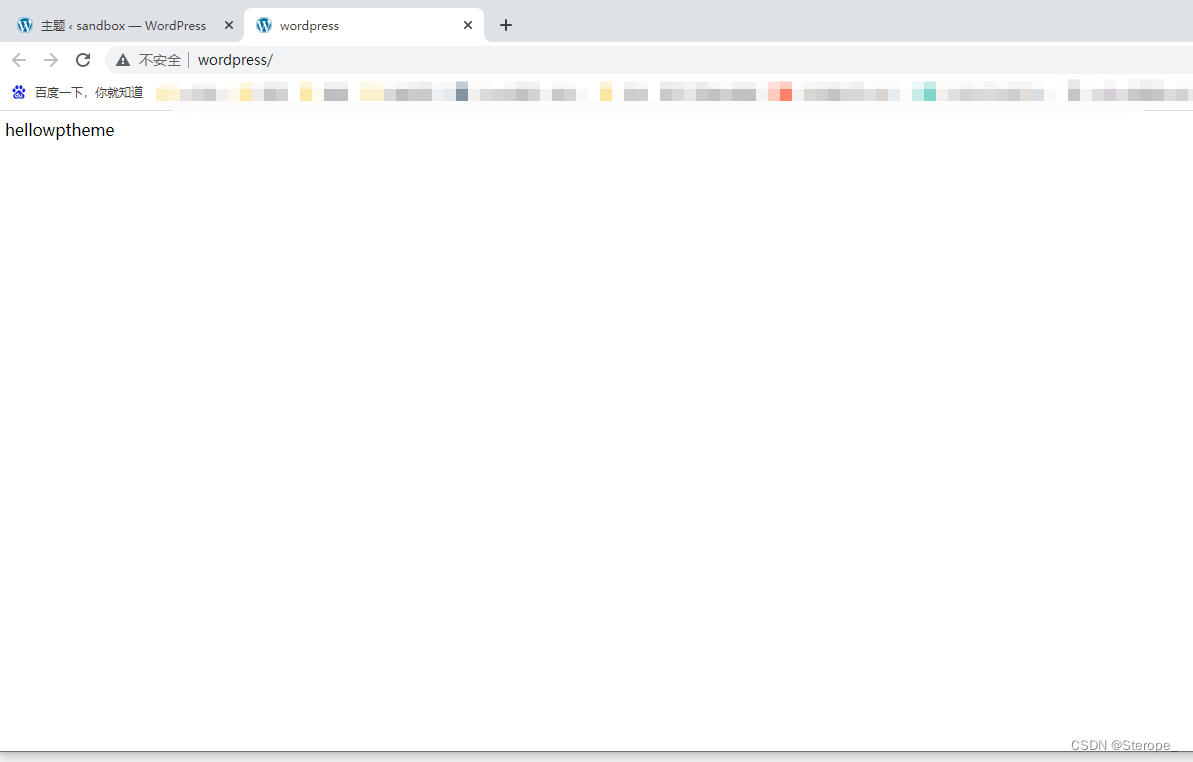The width and height of the screenshot is (1193, 762).
Task: Click the hellowptheme page text
Action: [x=60, y=131]
